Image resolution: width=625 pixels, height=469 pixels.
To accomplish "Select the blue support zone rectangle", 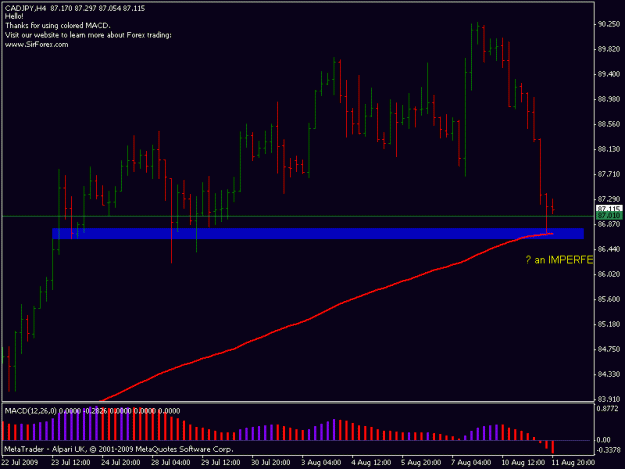I will tap(318, 234).
